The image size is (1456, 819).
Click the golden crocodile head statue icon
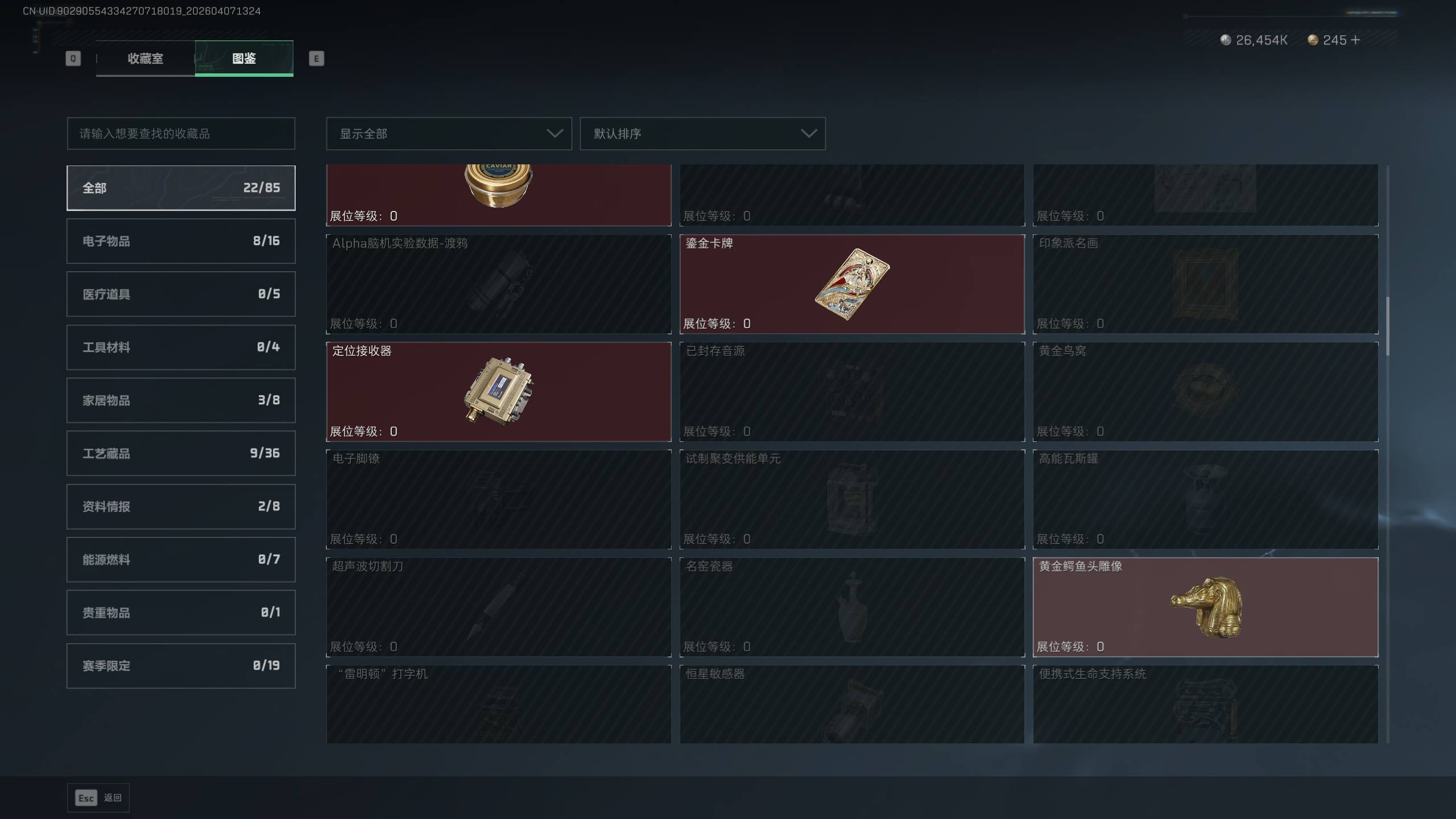coord(1206,607)
